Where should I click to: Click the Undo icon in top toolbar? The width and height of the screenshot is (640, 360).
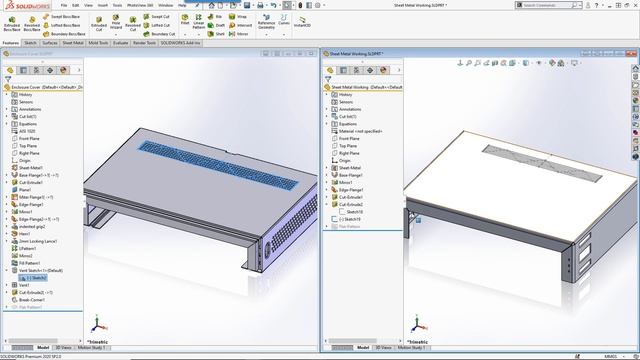tap(273, 5)
